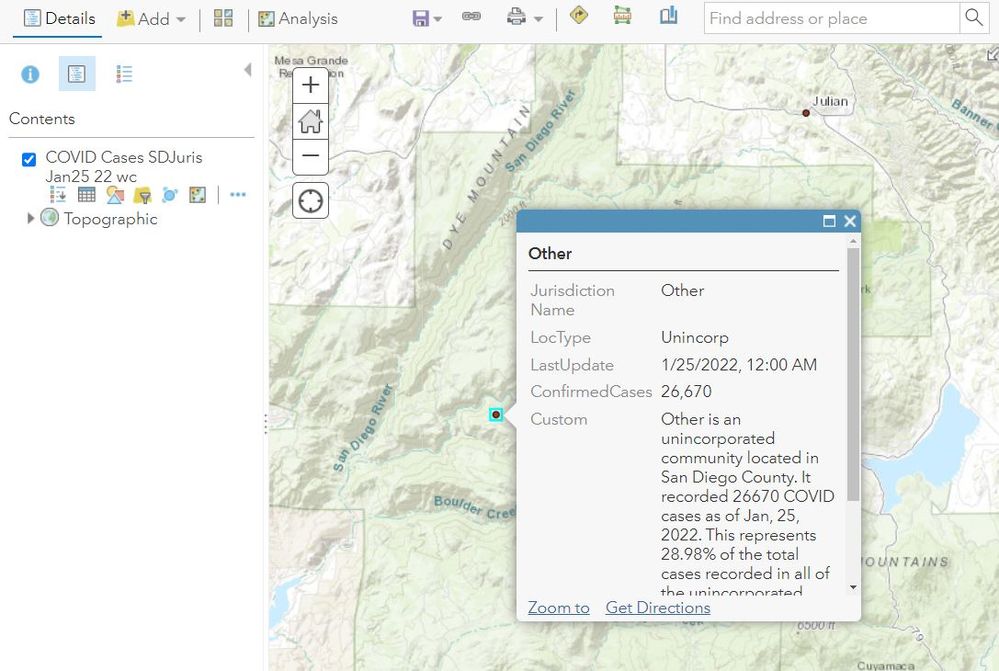The image size is (999, 671).
Task: Expand the Print dropdown arrow
Action: point(538,19)
